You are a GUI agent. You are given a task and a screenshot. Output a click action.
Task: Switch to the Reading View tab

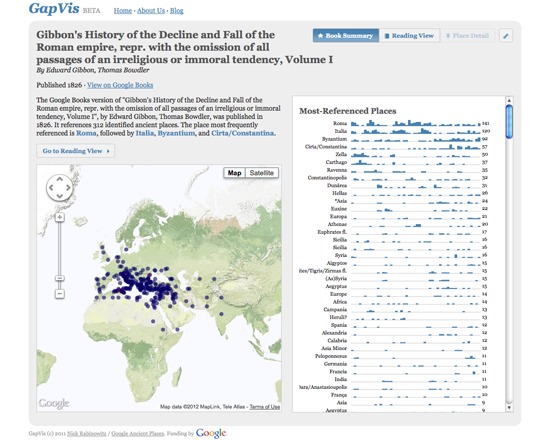tap(409, 36)
